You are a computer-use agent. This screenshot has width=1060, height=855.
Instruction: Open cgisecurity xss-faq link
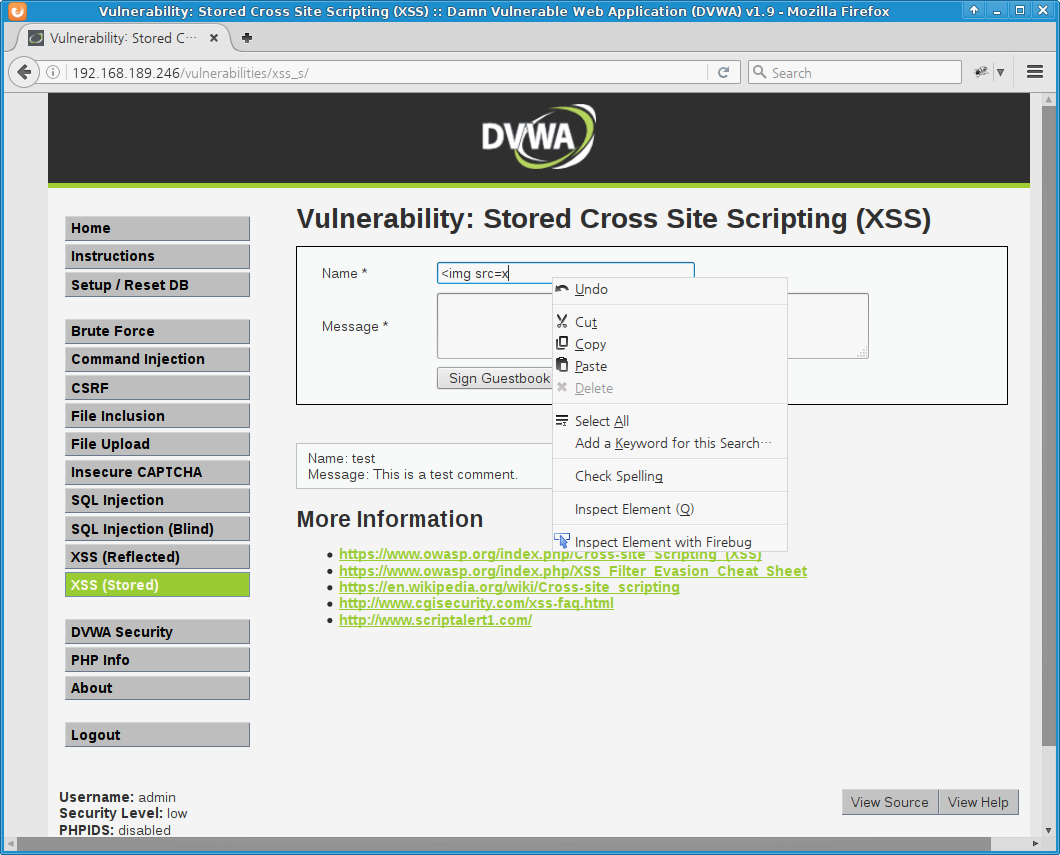click(476, 604)
